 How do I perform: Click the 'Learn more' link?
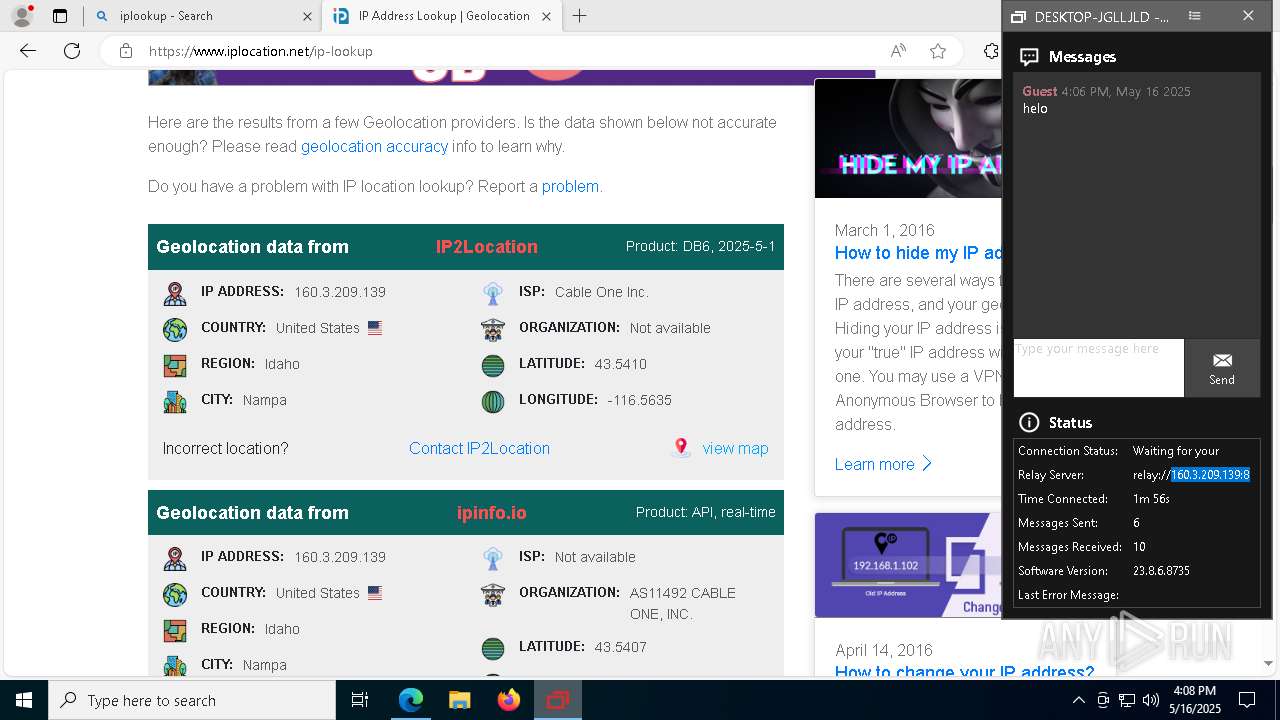pos(884,464)
